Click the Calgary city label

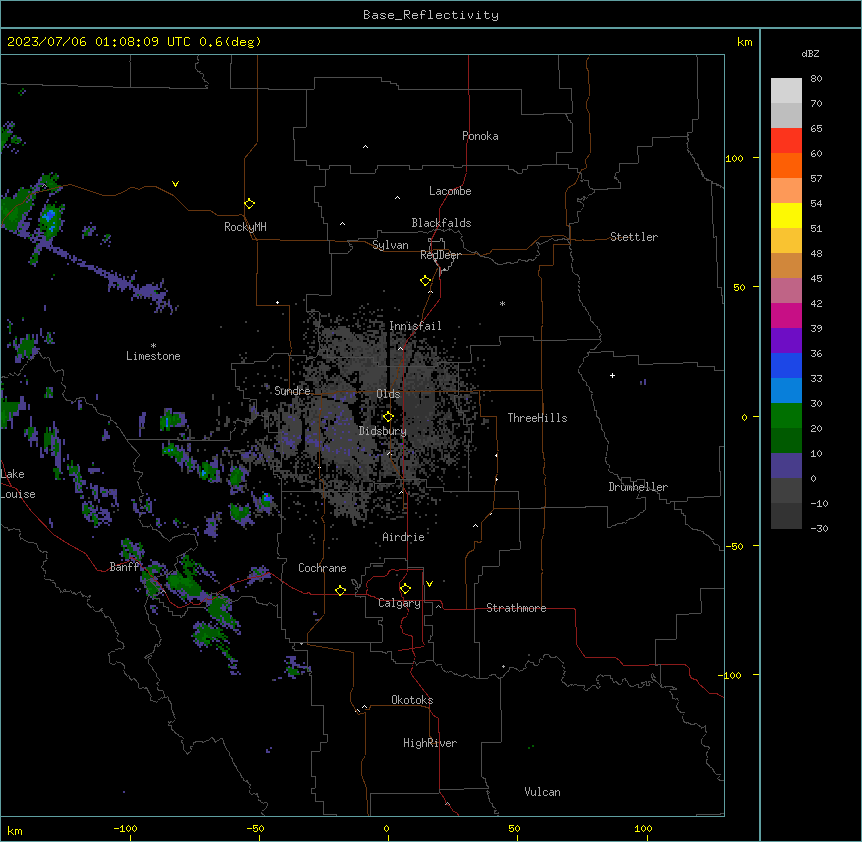[x=400, y=603]
